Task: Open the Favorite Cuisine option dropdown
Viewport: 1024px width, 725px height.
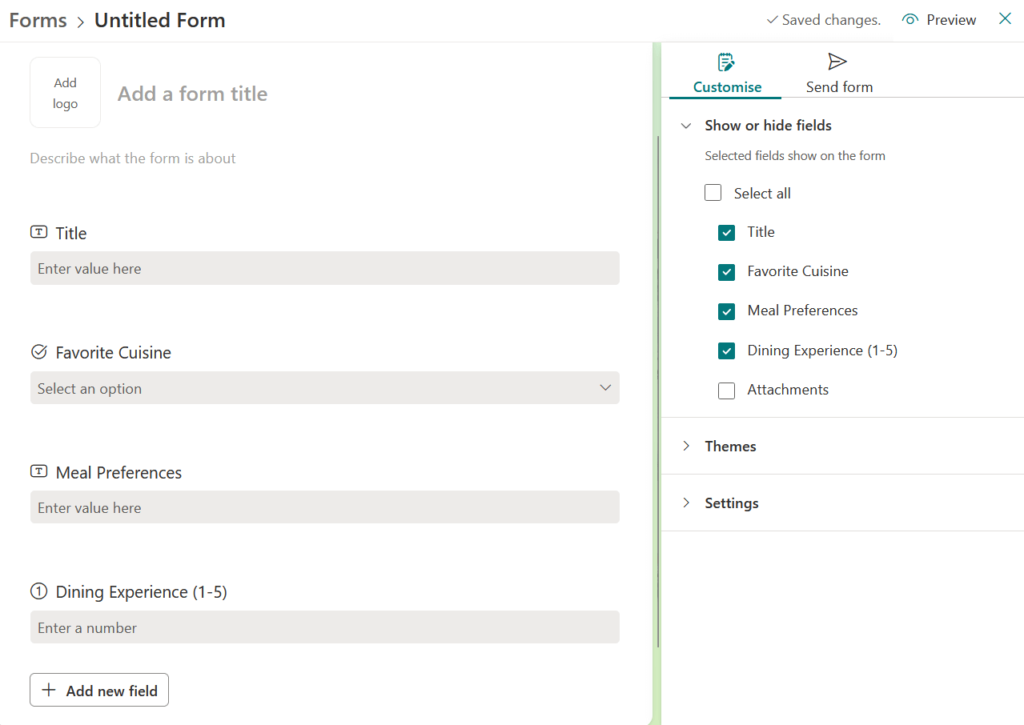Action: pyautogui.click(x=325, y=388)
